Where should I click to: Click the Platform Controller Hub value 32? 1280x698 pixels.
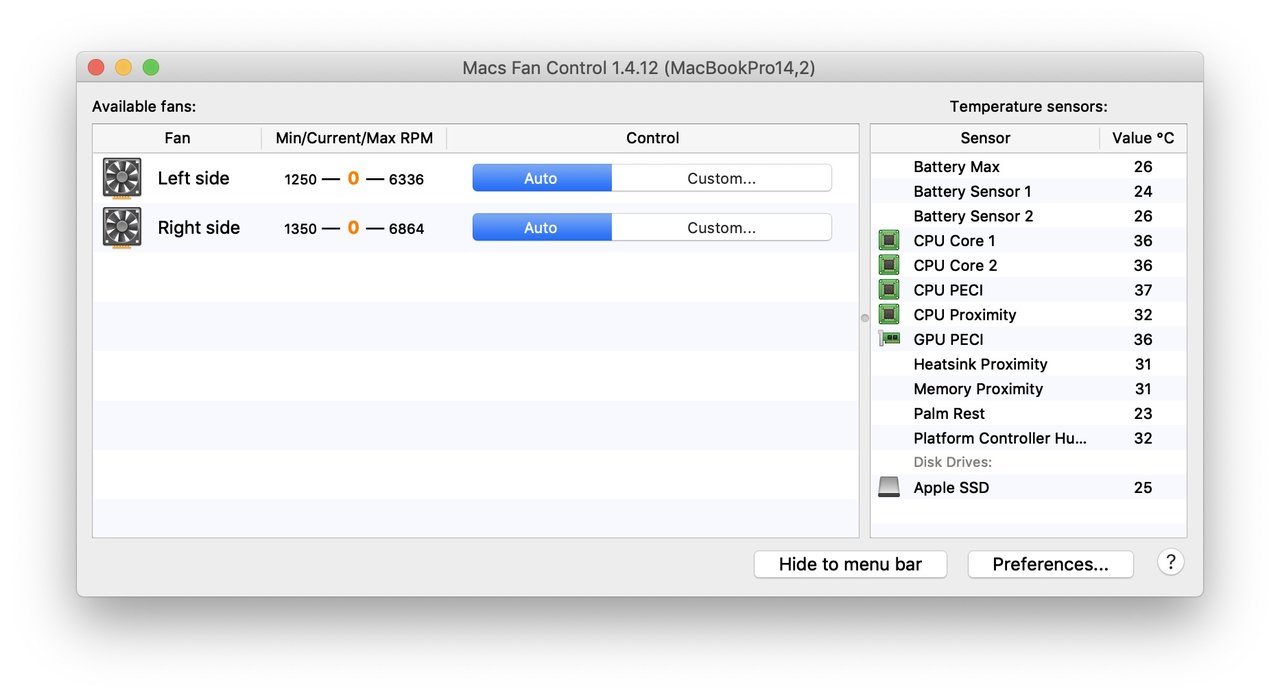coord(1143,438)
